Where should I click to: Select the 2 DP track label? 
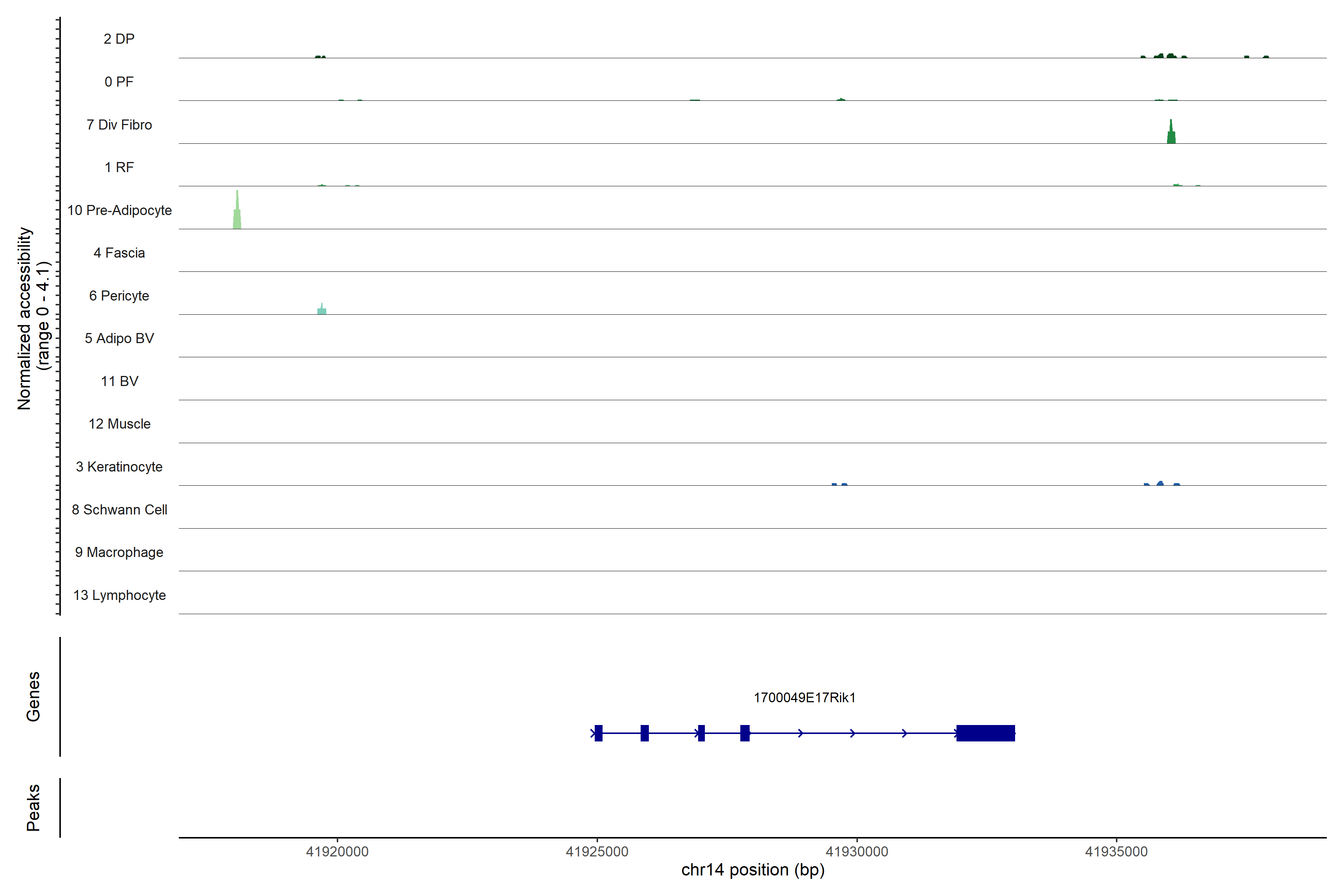119,39
